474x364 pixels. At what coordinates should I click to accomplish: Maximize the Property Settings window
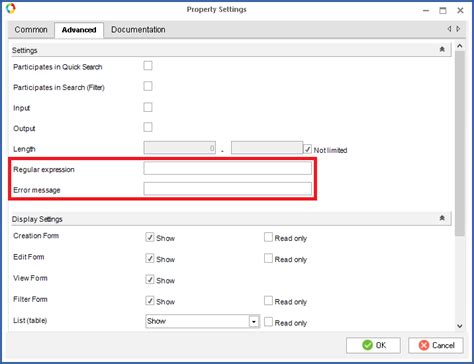pyautogui.click(x=443, y=10)
